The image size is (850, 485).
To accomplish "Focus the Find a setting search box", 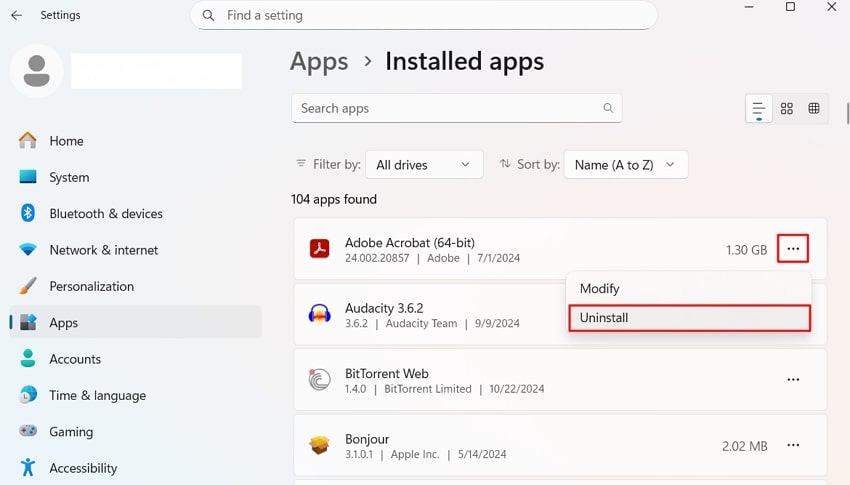I will [423, 16].
